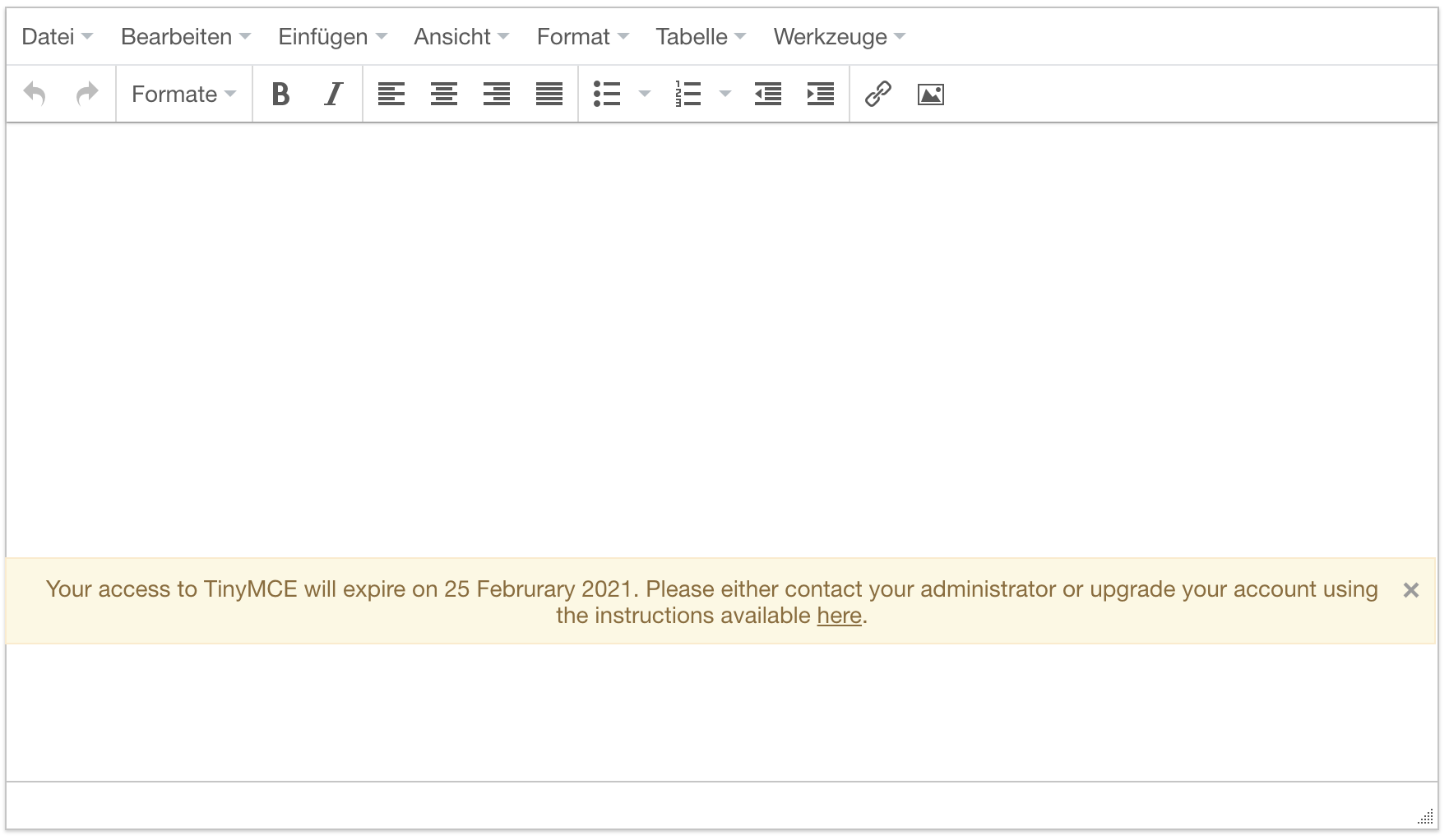The image size is (1449, 840).
Task: Open the Bearbeiten menu
Action: [x=186, y=37]
